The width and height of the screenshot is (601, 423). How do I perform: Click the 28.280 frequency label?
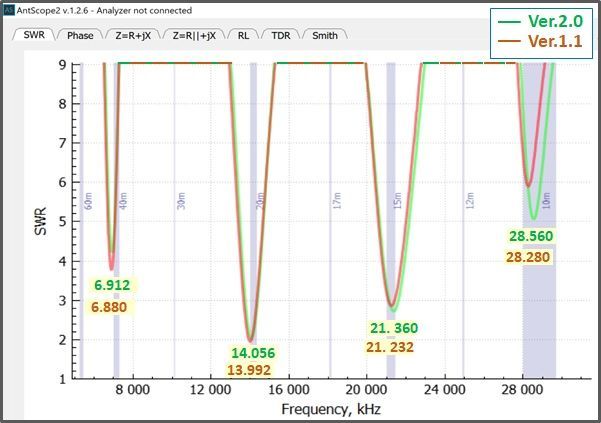click(x=530, y=257)
